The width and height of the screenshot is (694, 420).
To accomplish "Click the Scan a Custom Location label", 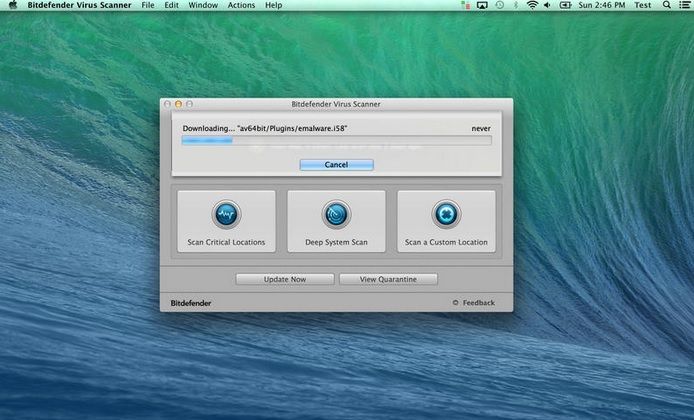I will click(x=446, y=242).
